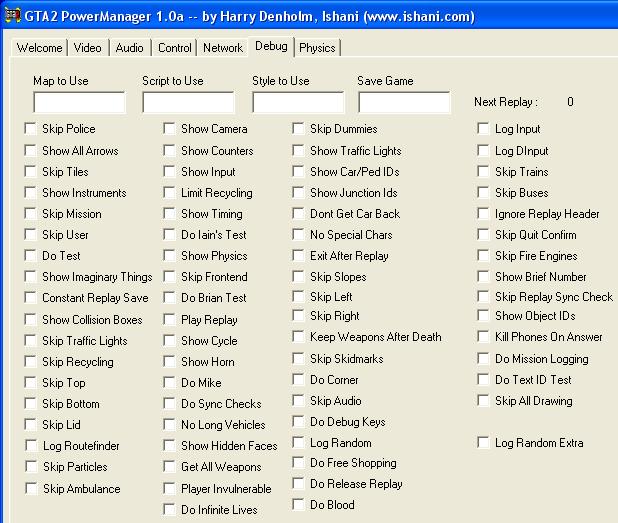Viewport: 618px width, 523px height.
Task: Enable Keep Weapons After Death
Action: [x=299, y=338]
